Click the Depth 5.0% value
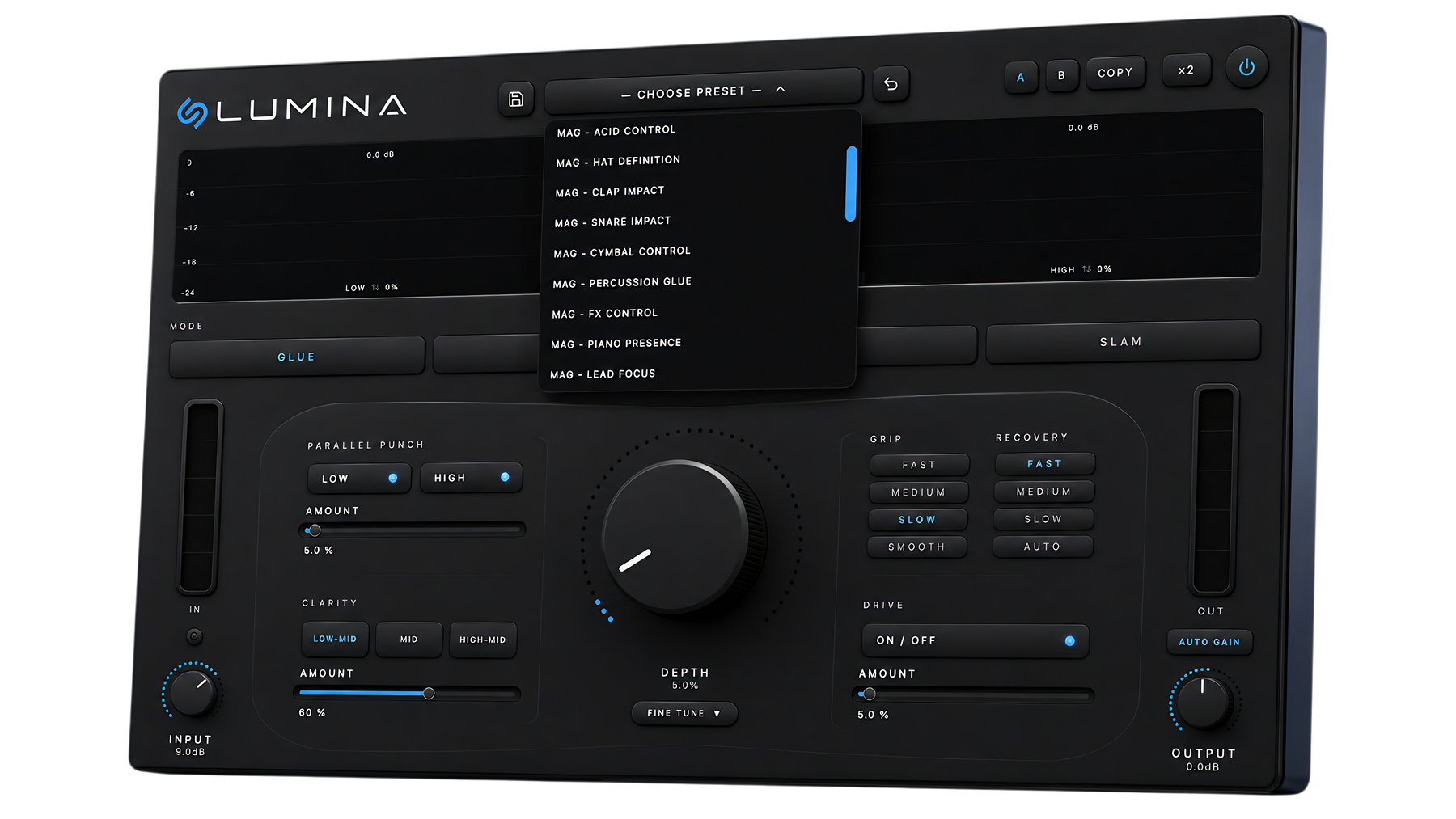 (x=685, y=686)
